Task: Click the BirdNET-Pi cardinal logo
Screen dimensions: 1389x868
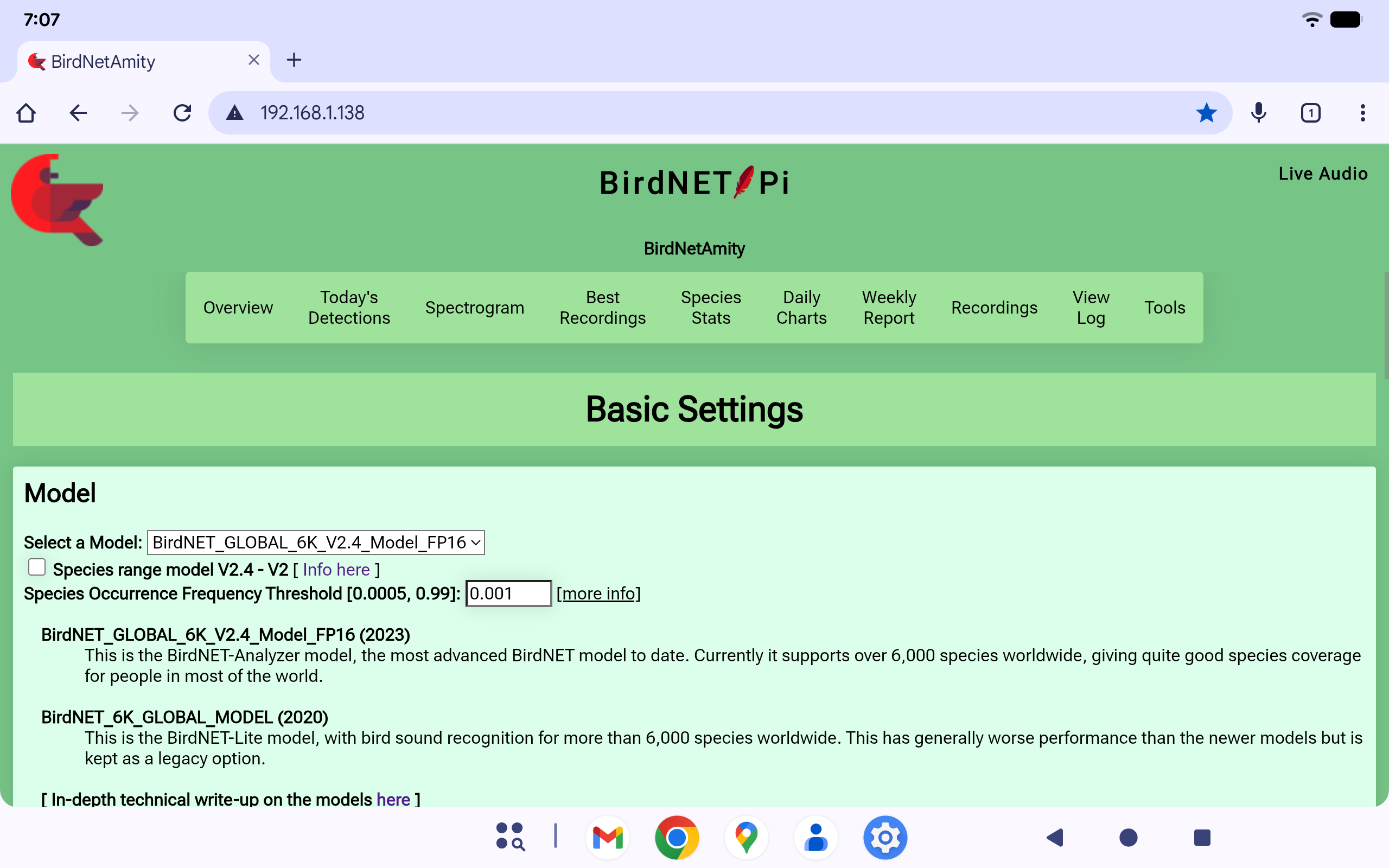Action: point(58,200)
